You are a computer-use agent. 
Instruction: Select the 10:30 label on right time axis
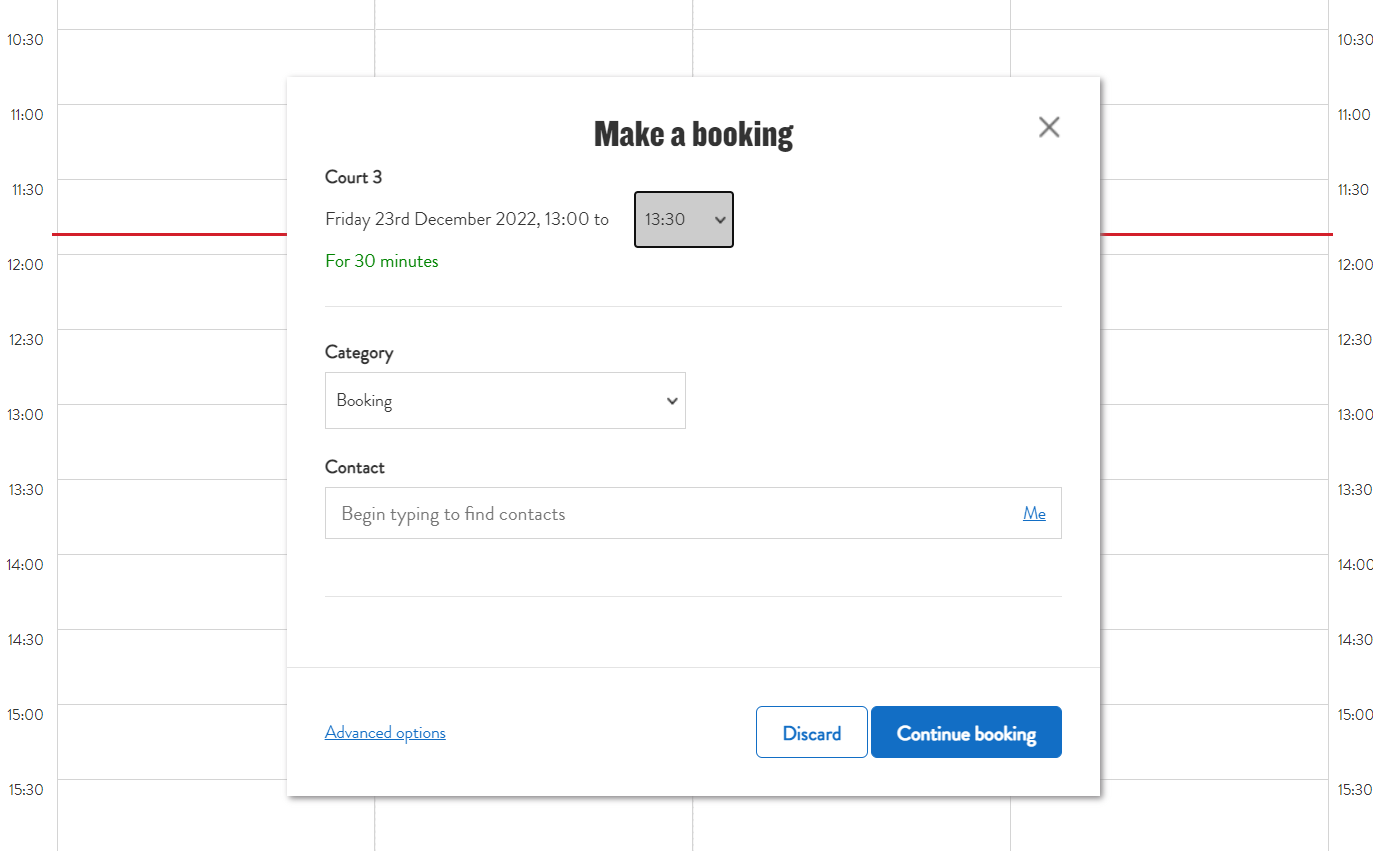click(x=1355, y=39)
